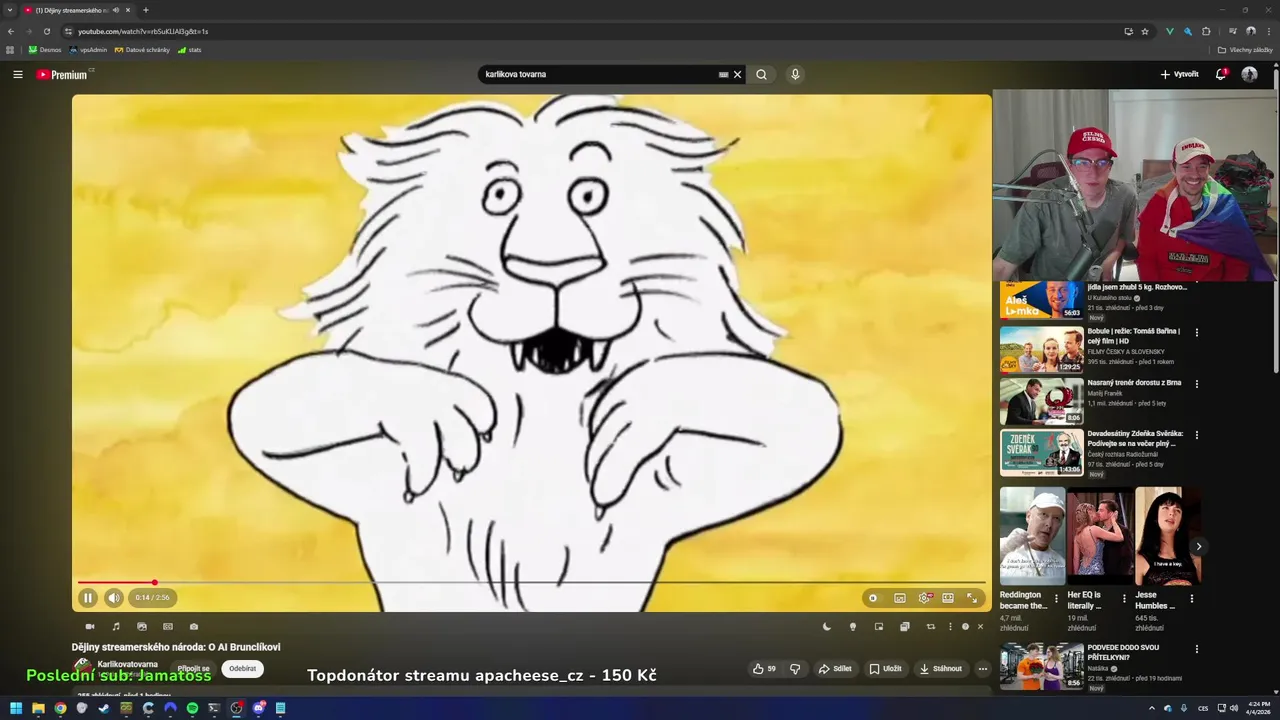The image size is (1280, 720).
Task: Save the video with Uložit
Action: 885,669
